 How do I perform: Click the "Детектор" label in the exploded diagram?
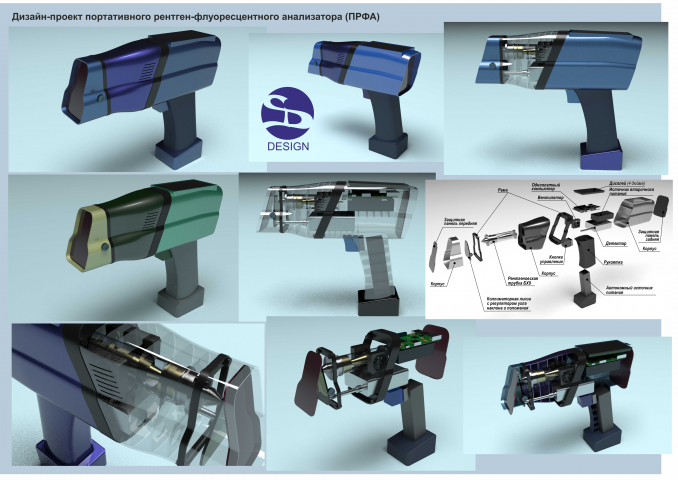click(616, 243)
